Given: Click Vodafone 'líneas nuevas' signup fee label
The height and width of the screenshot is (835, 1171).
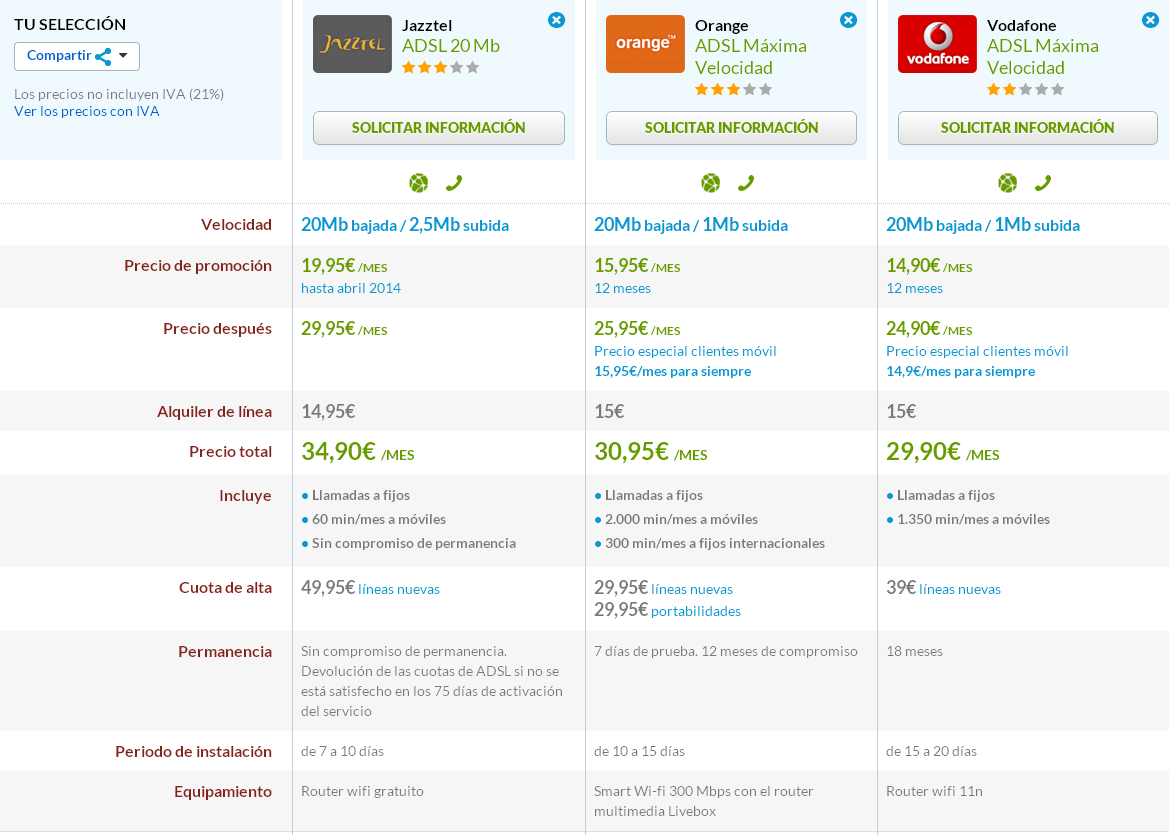Looking at the screenshot, I should point(960,589).
